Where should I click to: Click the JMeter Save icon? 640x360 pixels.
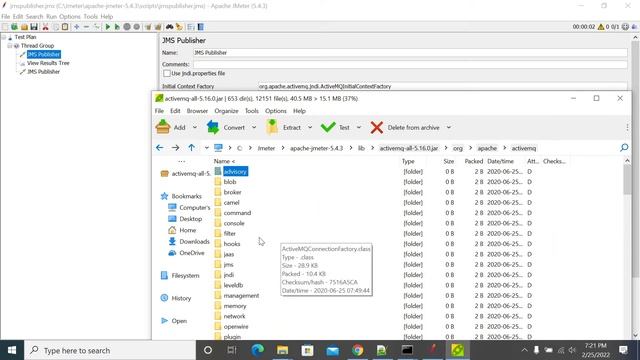[34, 27]
